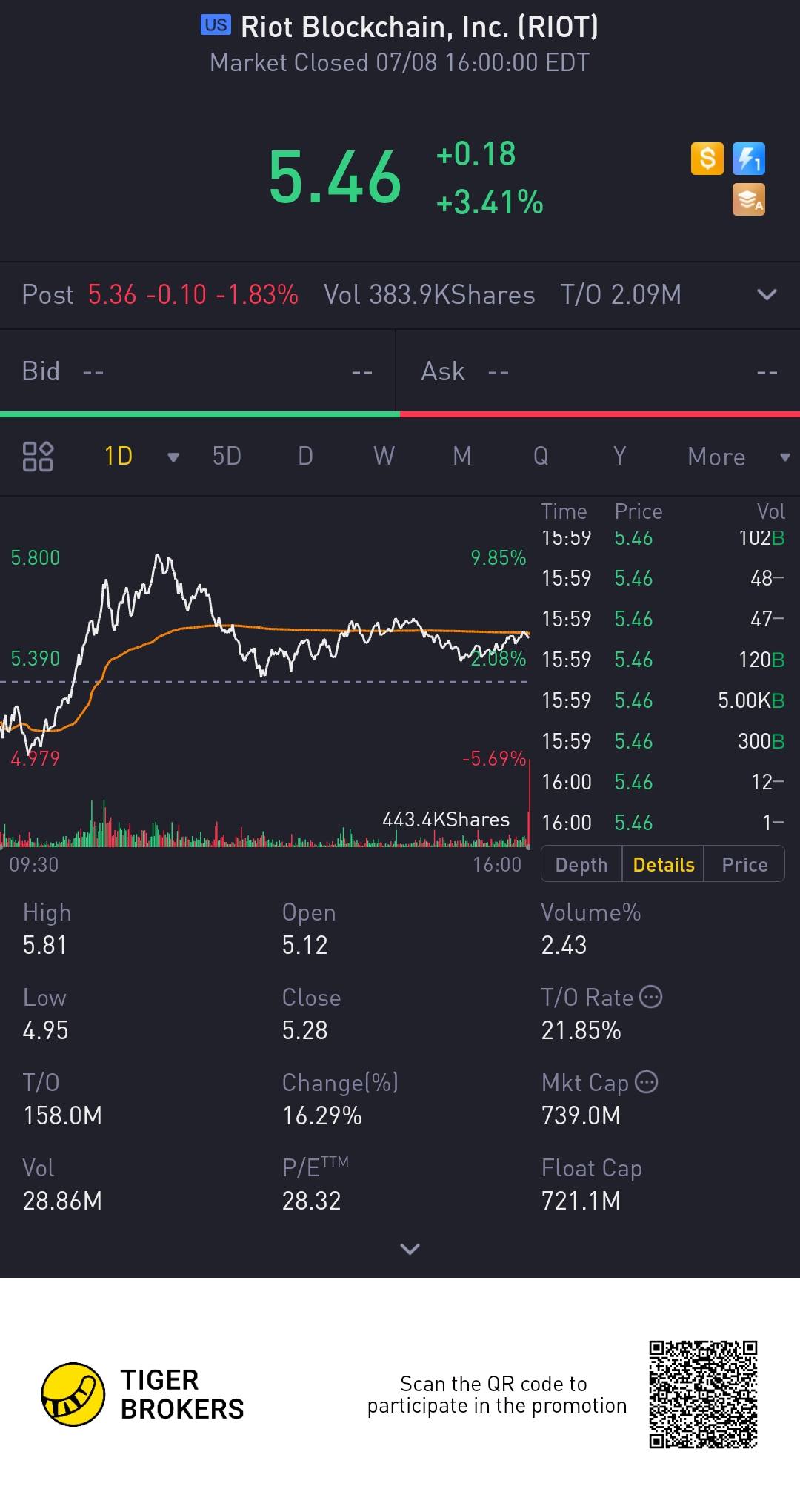Tap the tick row with volume 300

pyautogui.click(x=663, y=741)
